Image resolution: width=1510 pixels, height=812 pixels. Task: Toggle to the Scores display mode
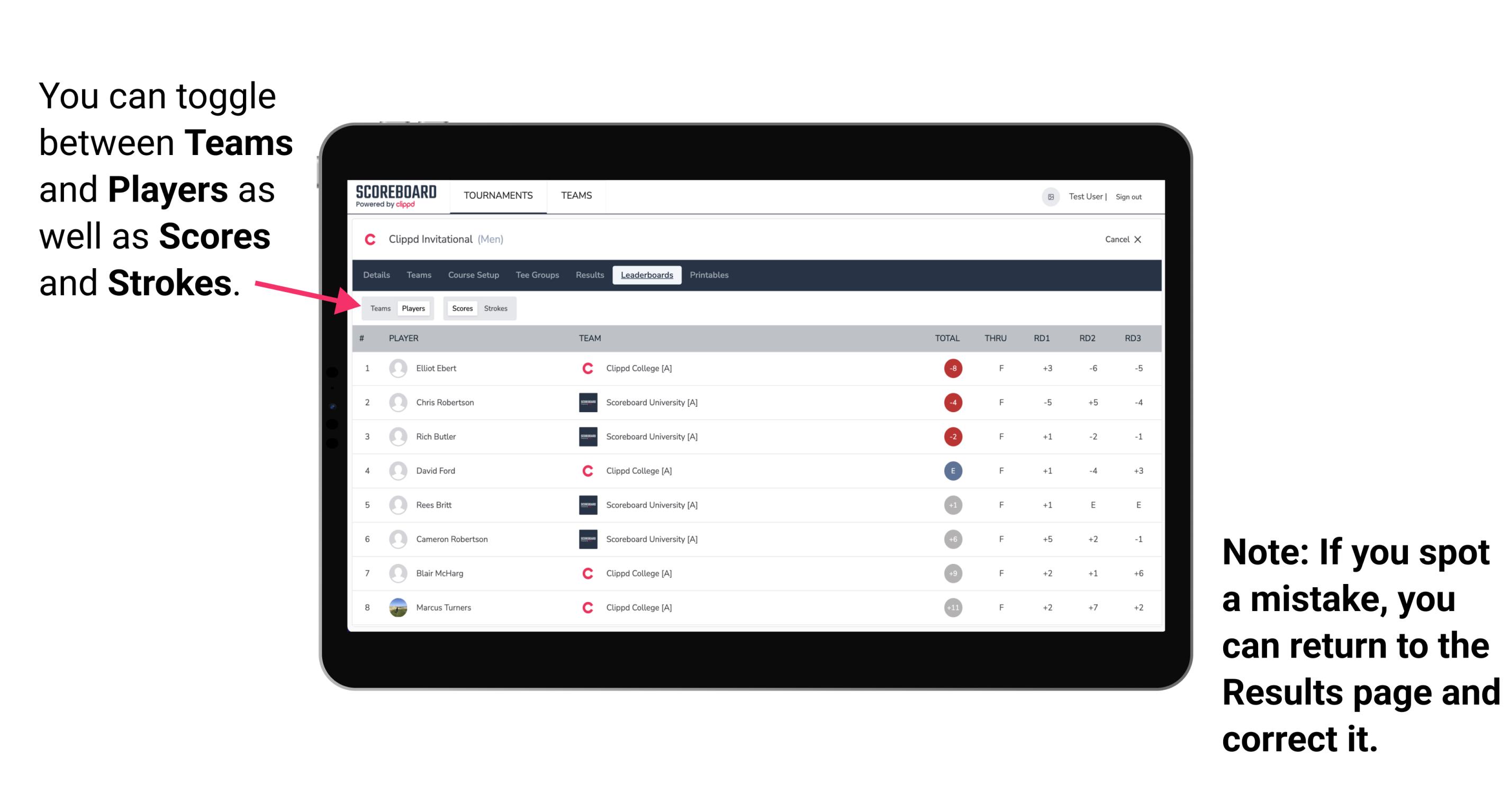462,308
